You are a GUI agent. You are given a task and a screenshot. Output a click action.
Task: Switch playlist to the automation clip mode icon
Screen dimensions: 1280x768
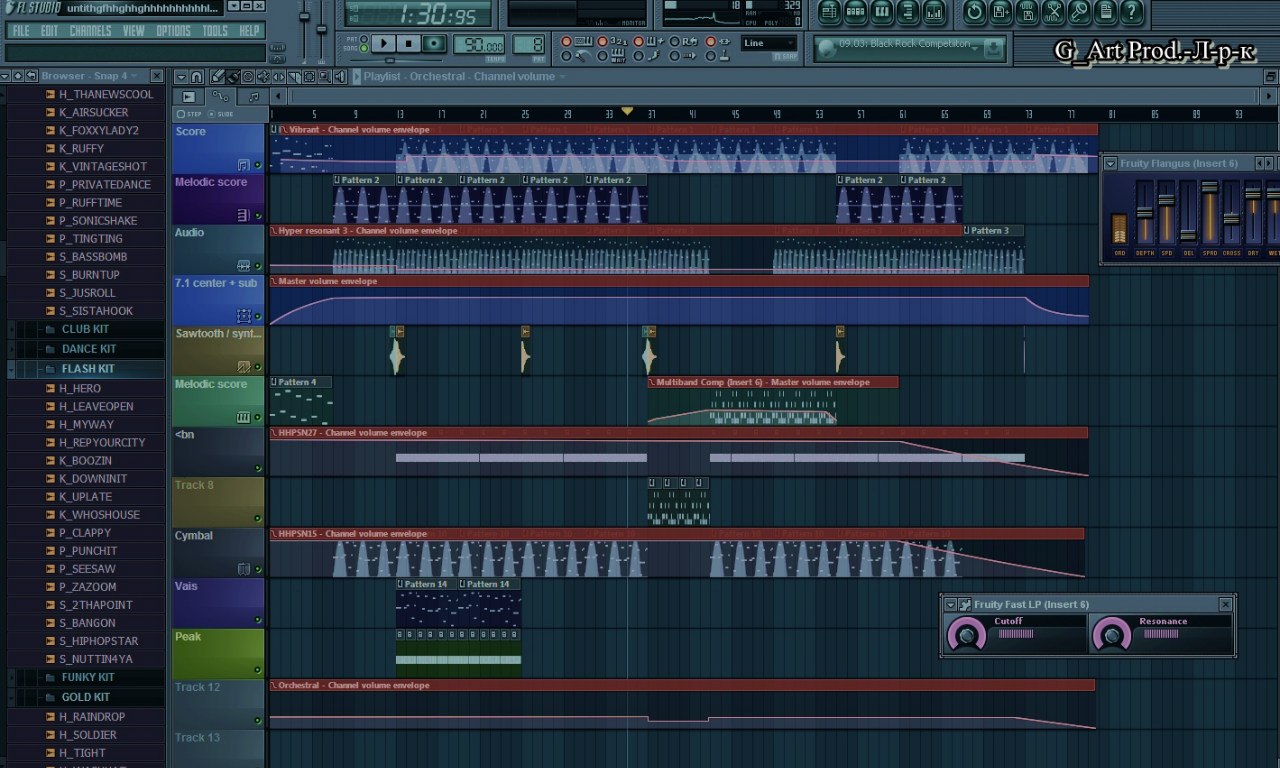click(220, 96)
